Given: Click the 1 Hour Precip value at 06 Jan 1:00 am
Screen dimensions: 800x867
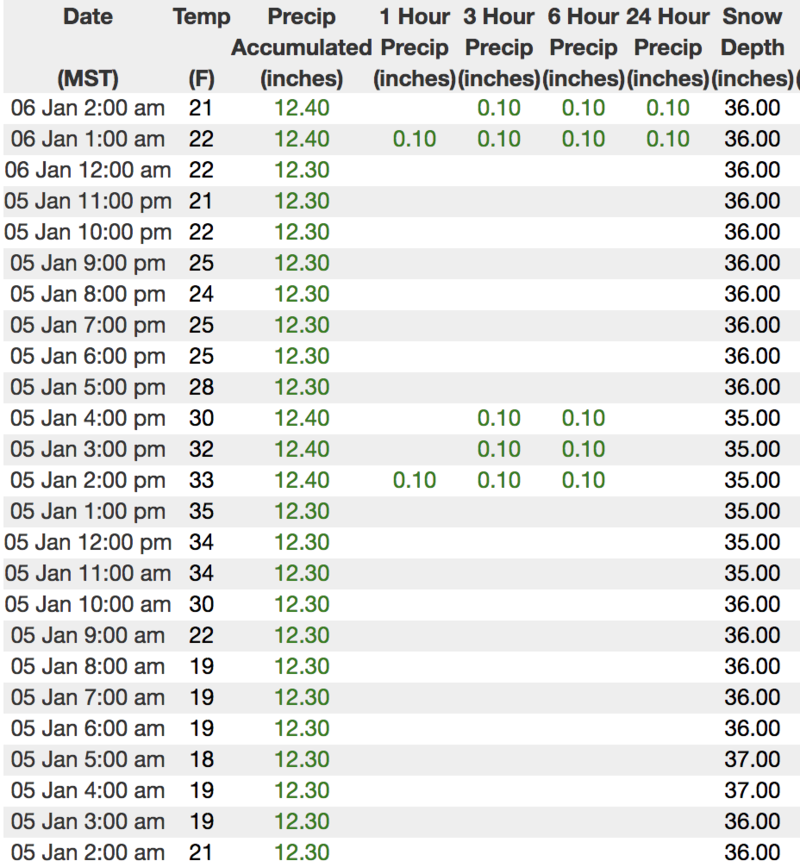Looking at the screenshot, I should click(414, 139).
